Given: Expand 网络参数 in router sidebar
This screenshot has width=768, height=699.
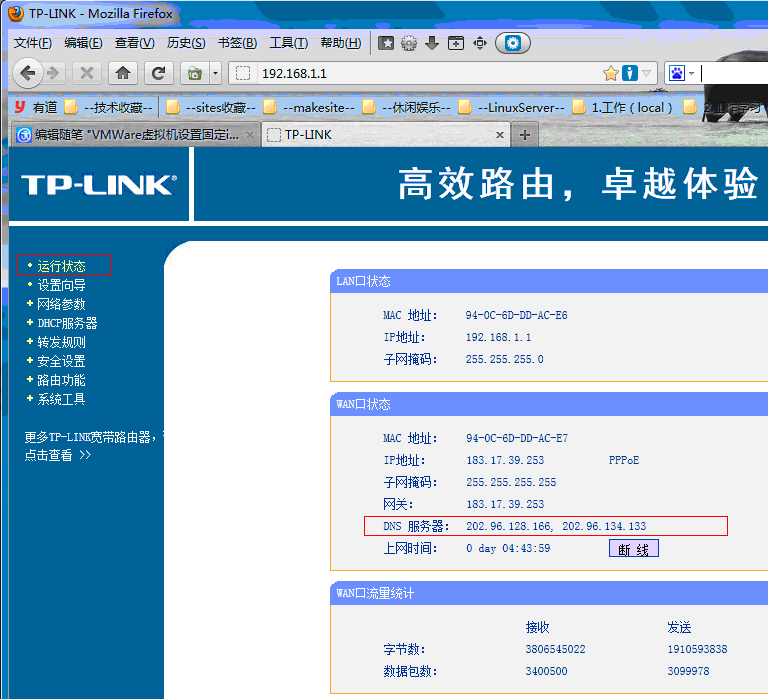Looking at the screenshot, I should [61, 304].
